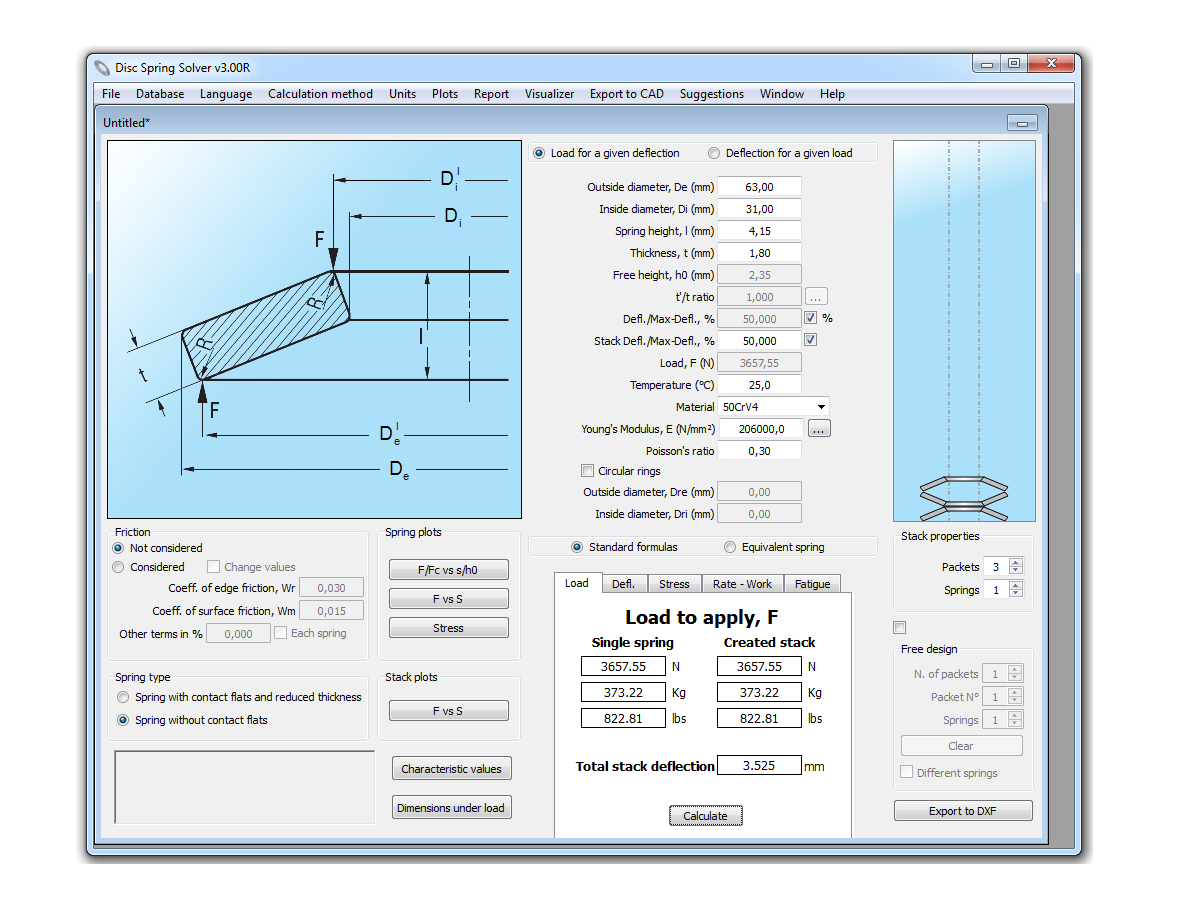The image size is (1200, 900).
Task: Click the Outside diameter De field
Action: (759, 187)
